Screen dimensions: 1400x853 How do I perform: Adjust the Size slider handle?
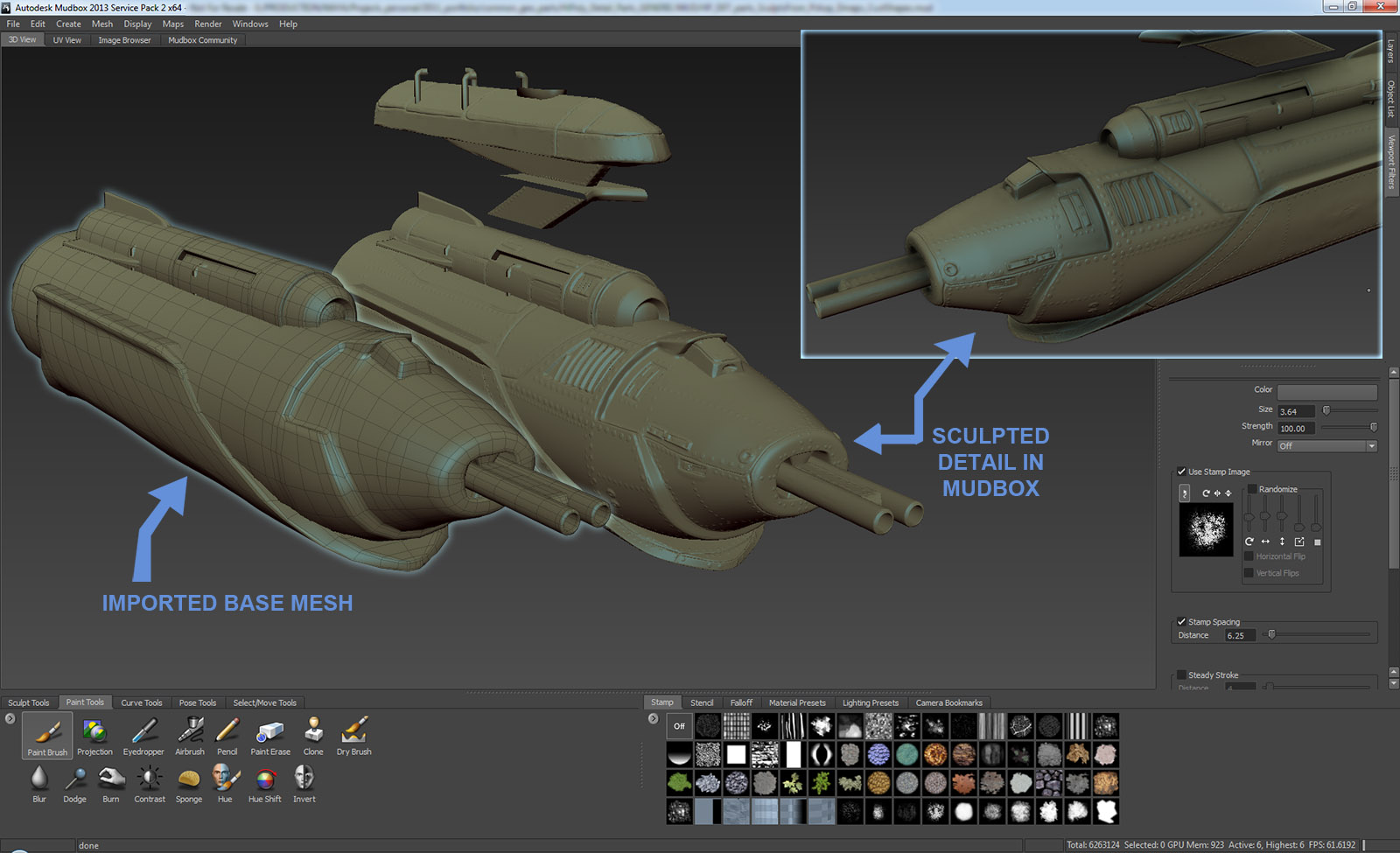1326,409
